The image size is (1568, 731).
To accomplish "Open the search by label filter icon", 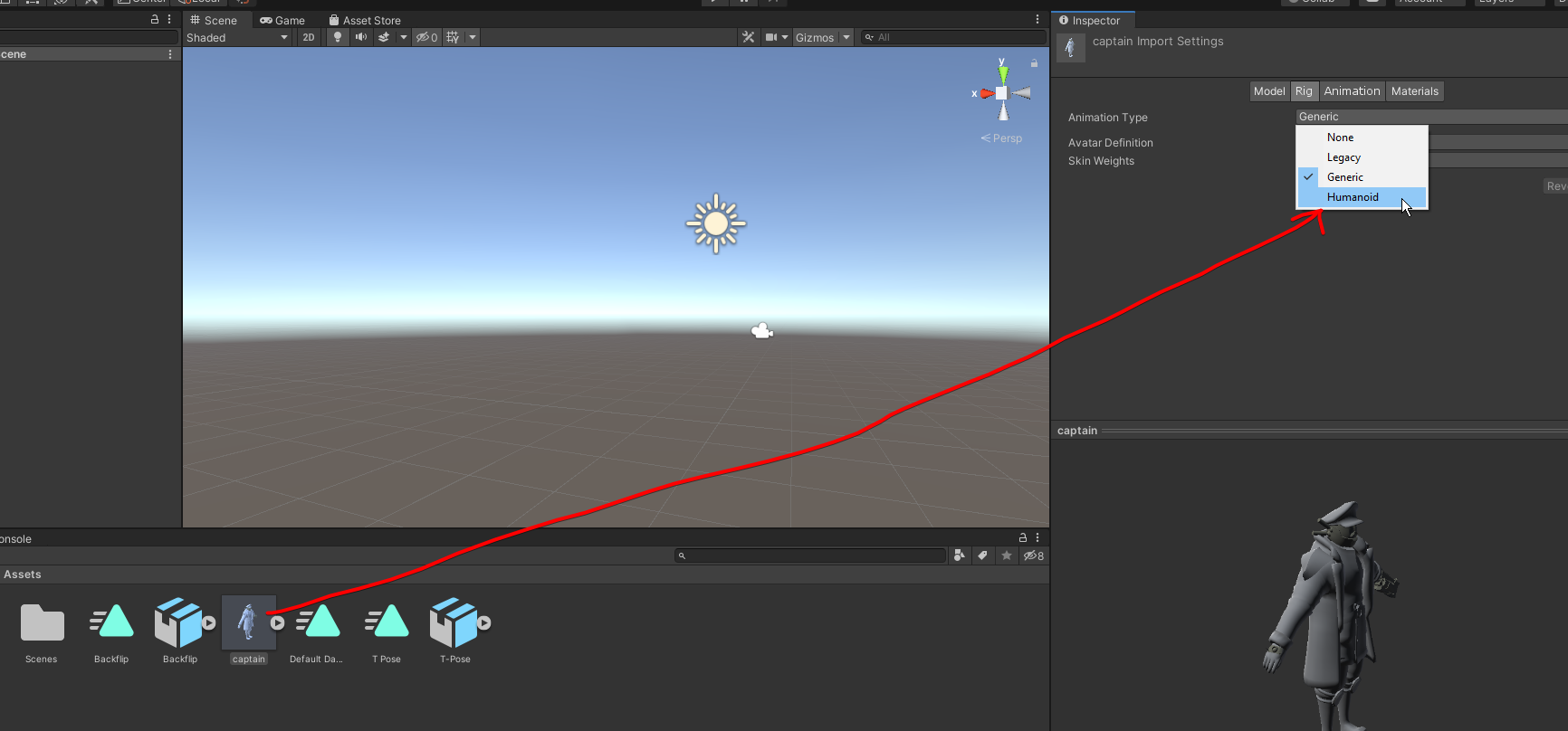I will pyautogui.click(x=982, y=555).
